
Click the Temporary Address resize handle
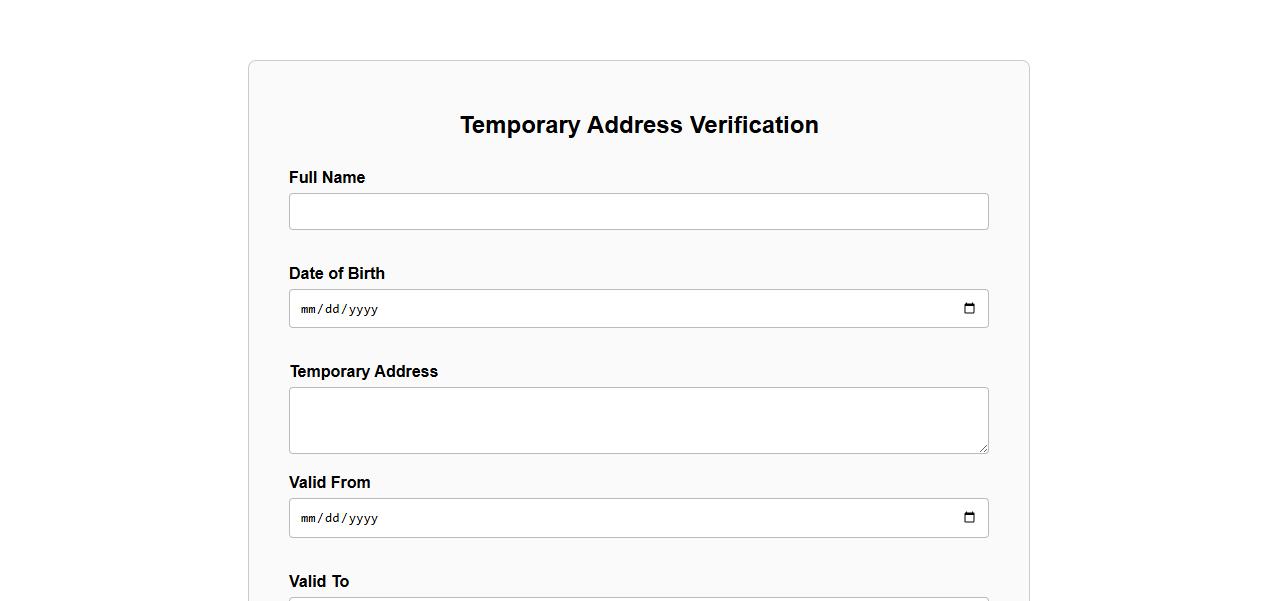983,448
